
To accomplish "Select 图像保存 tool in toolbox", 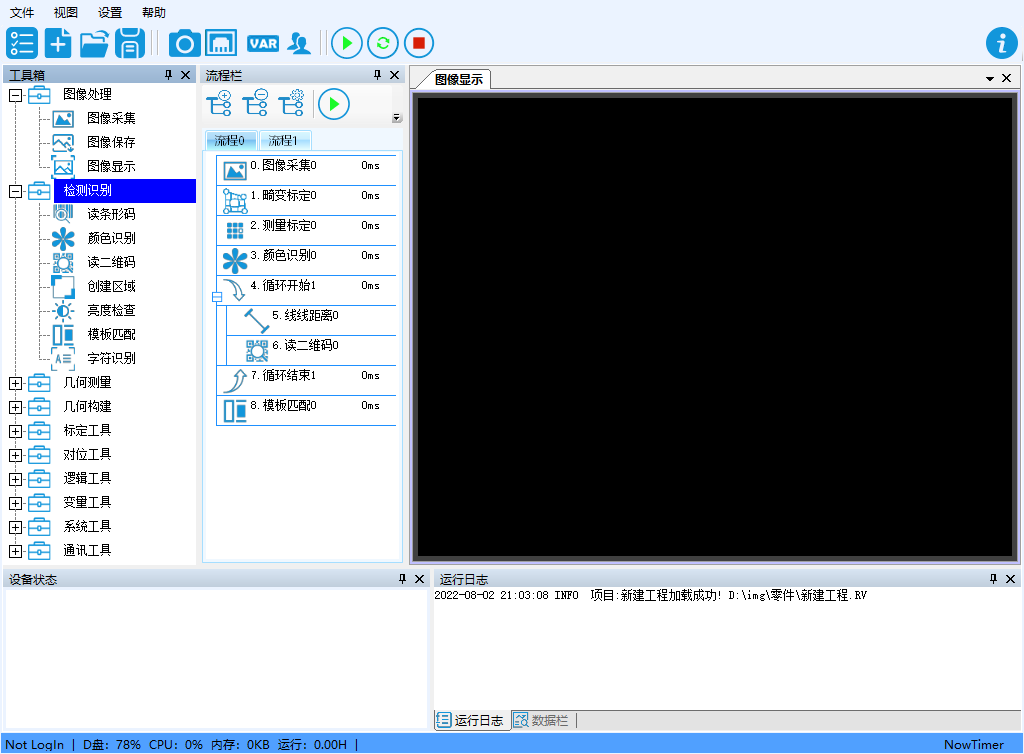I will 111,142.
